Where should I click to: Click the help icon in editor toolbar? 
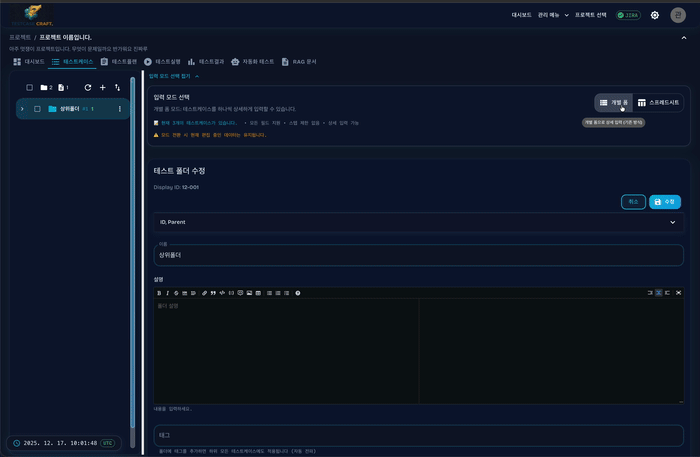pyautogui.click(x=298, y=292)
